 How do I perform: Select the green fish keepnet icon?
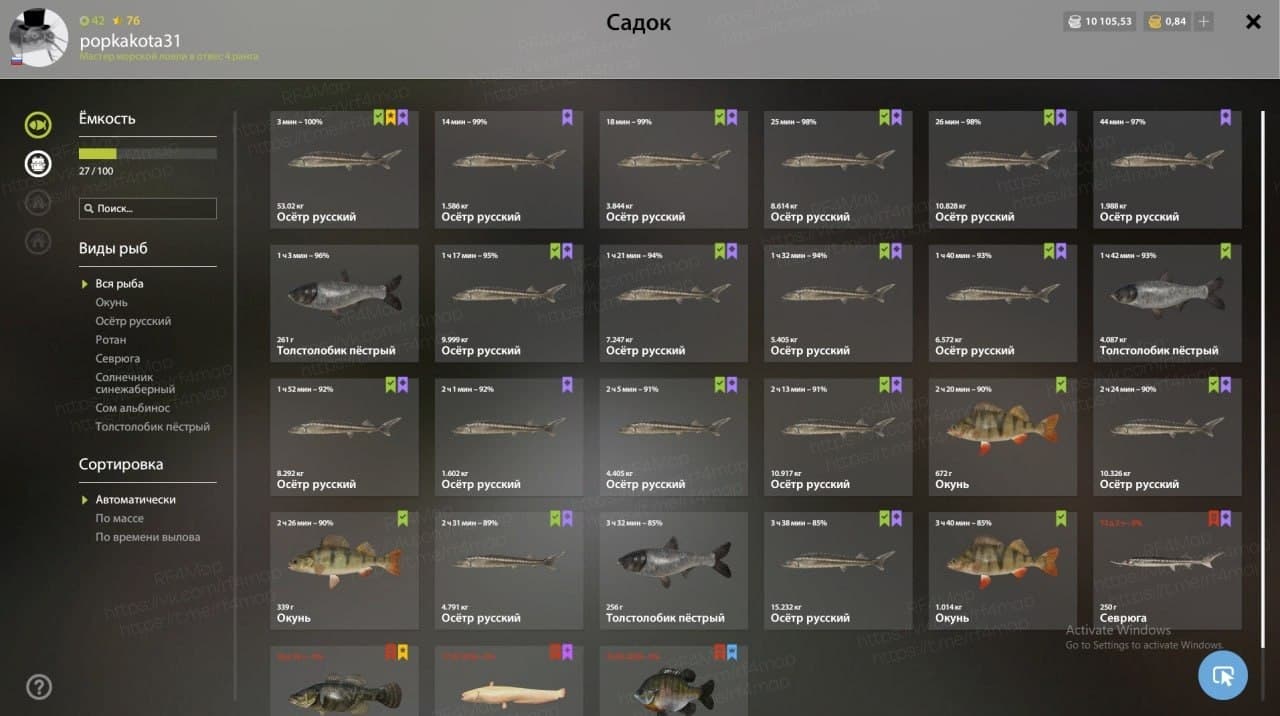pyautogui.click(x=39, y=125)
